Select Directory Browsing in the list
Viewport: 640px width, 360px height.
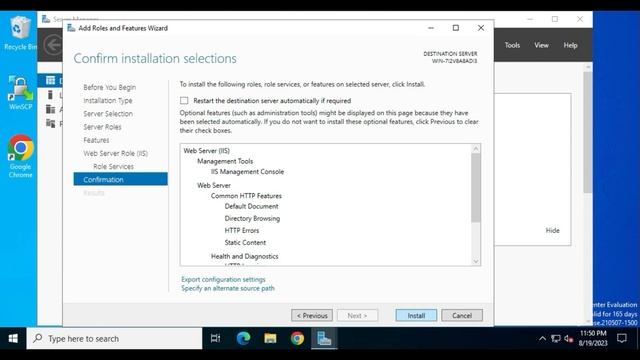pyautogui.click(x=252, y=218)
